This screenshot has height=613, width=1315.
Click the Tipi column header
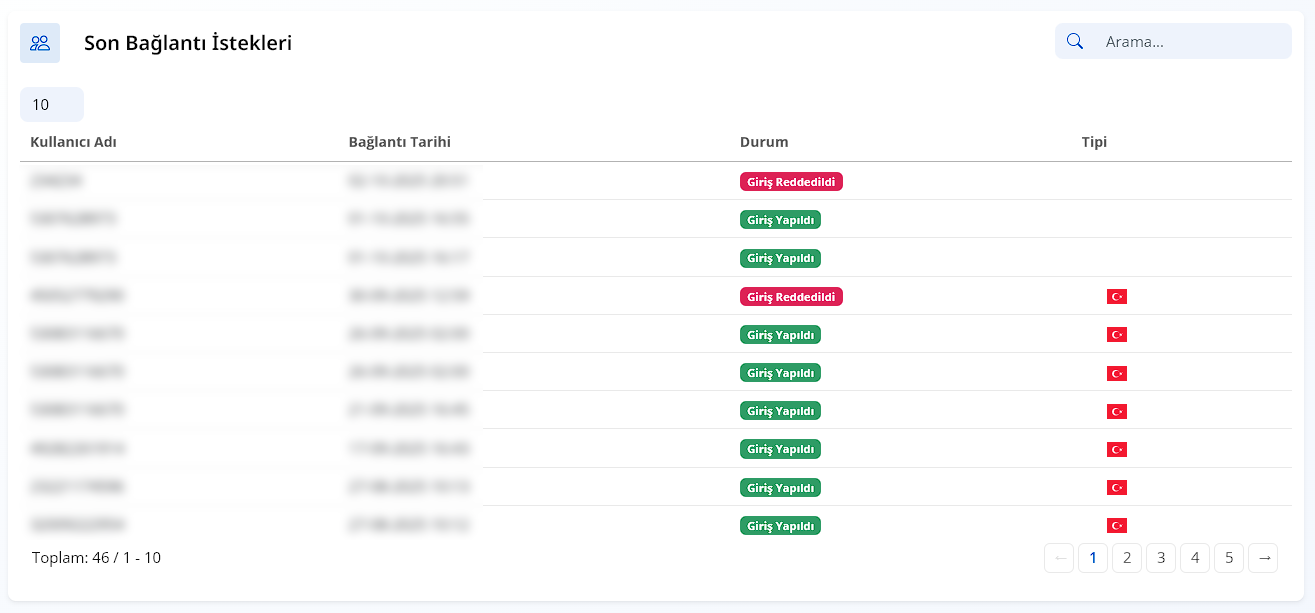pos(1094,142)
